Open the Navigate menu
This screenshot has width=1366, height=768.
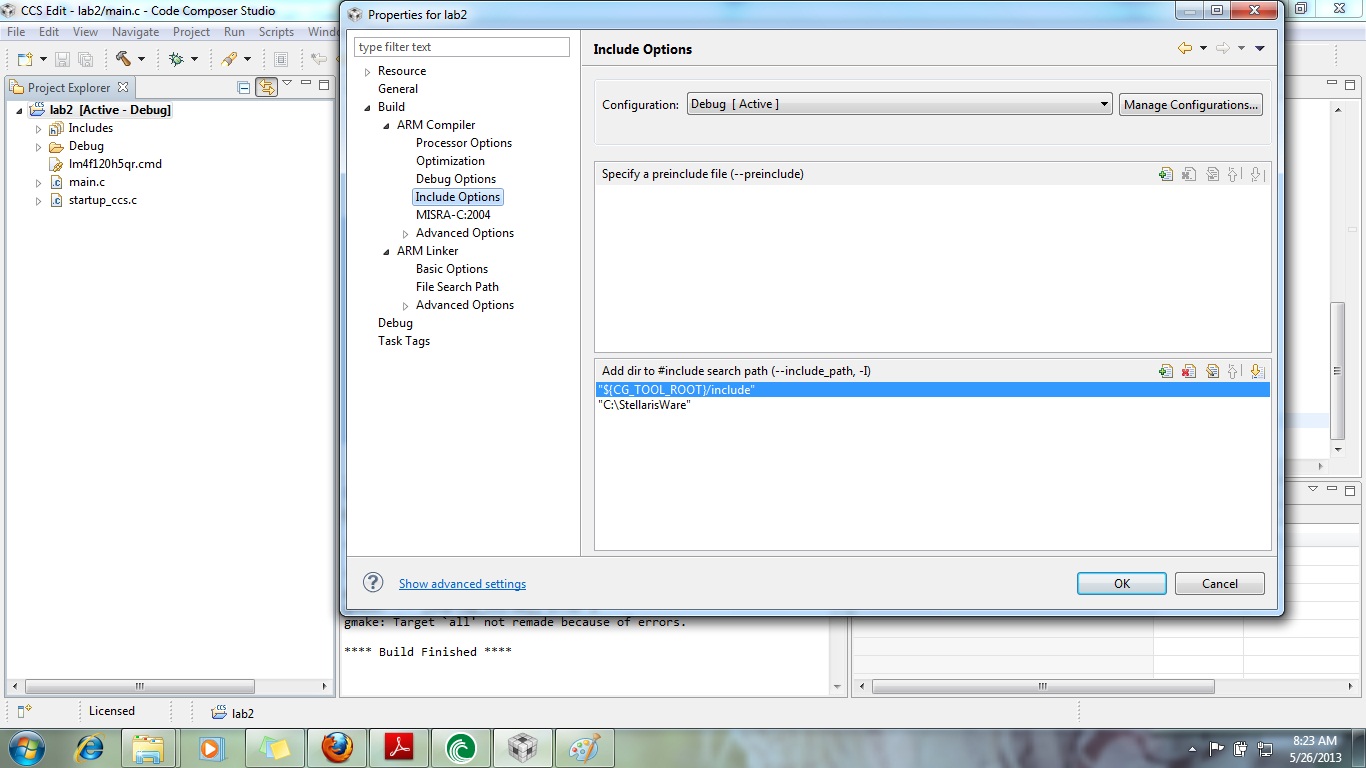tap(135, 32)
